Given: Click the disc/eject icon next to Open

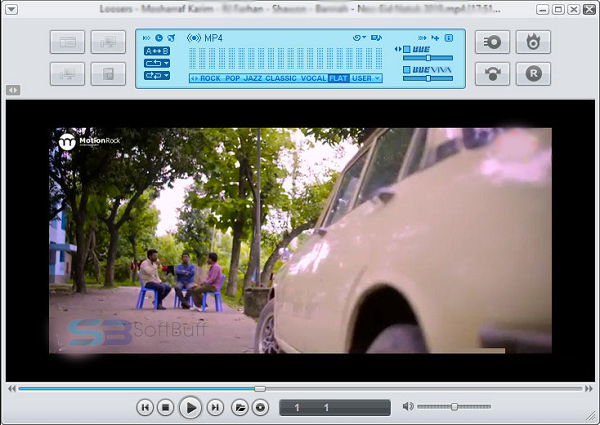Looking at the screenshot, I should coord(260,407).
